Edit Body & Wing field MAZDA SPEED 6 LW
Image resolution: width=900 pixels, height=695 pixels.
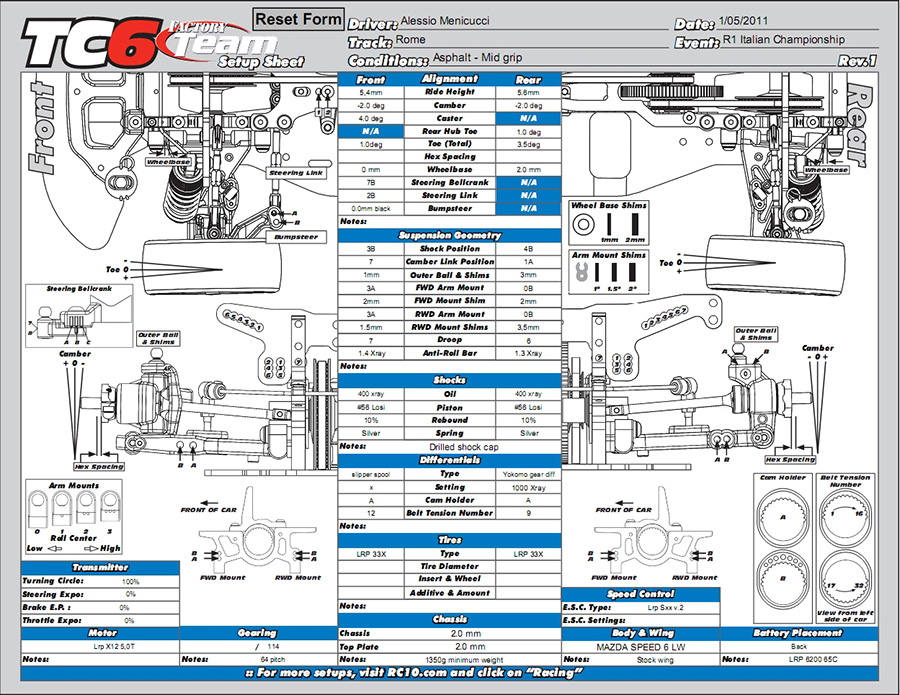[x=640, y=647]
